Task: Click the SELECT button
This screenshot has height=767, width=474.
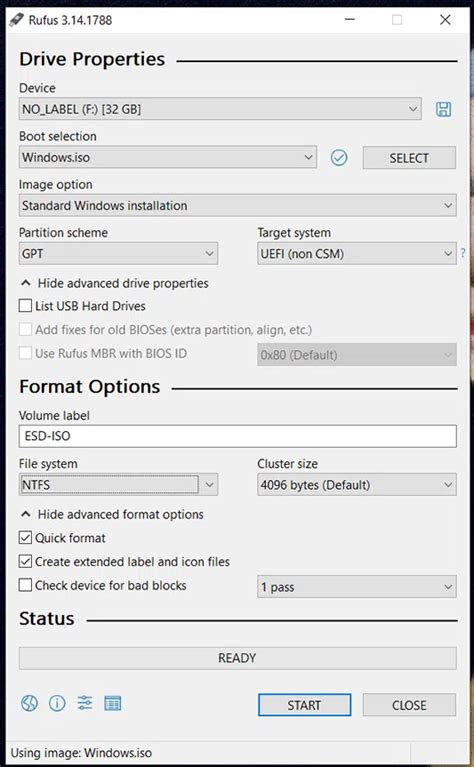Action: pyautogui.click(x=409, y=158)
